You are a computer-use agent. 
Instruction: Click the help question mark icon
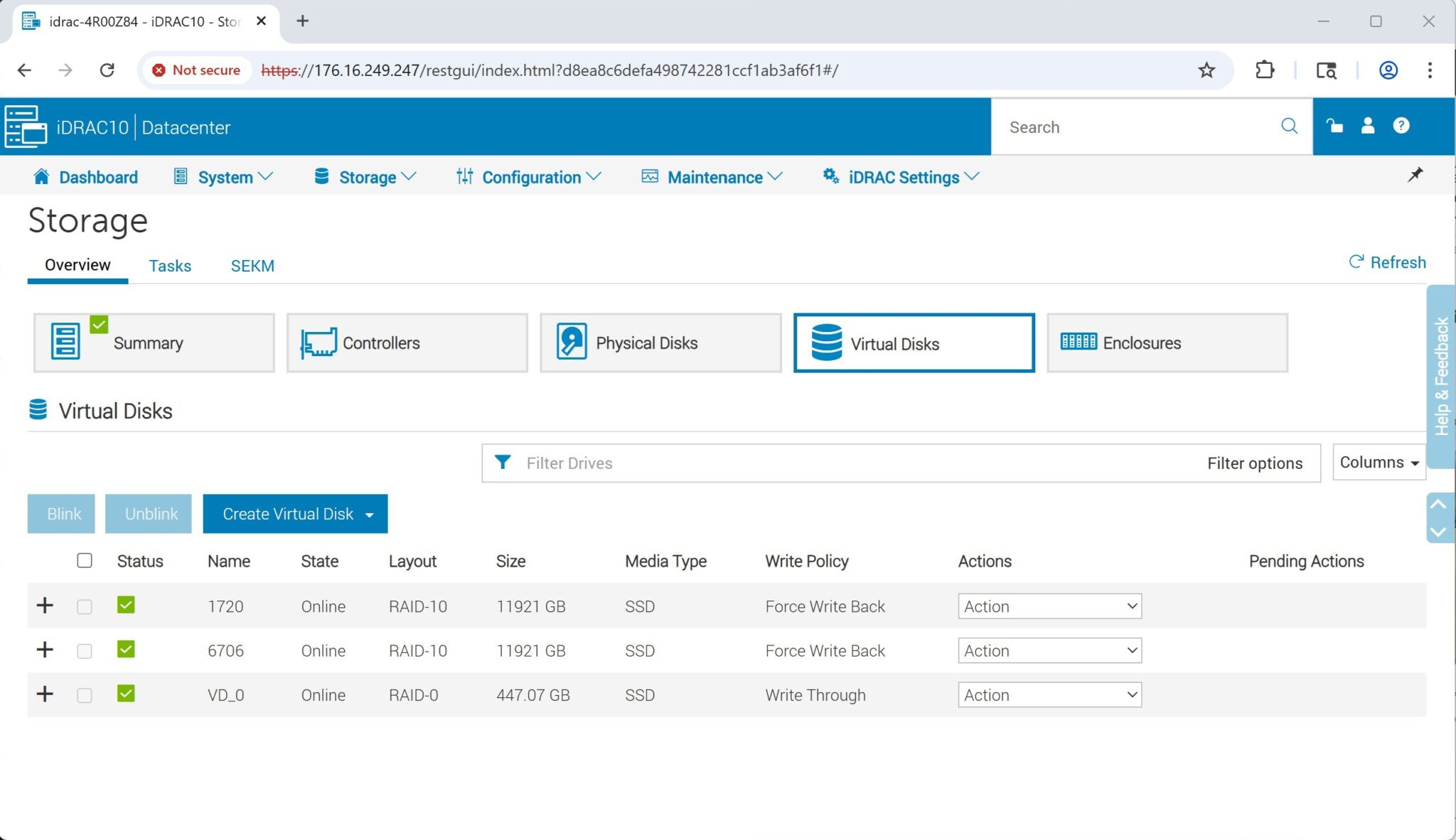(x=1401, y=126)
